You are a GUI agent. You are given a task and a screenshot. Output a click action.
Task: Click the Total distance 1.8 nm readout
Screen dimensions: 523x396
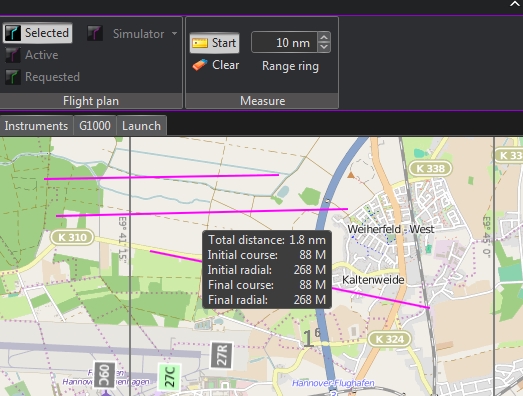pos(267,240)
